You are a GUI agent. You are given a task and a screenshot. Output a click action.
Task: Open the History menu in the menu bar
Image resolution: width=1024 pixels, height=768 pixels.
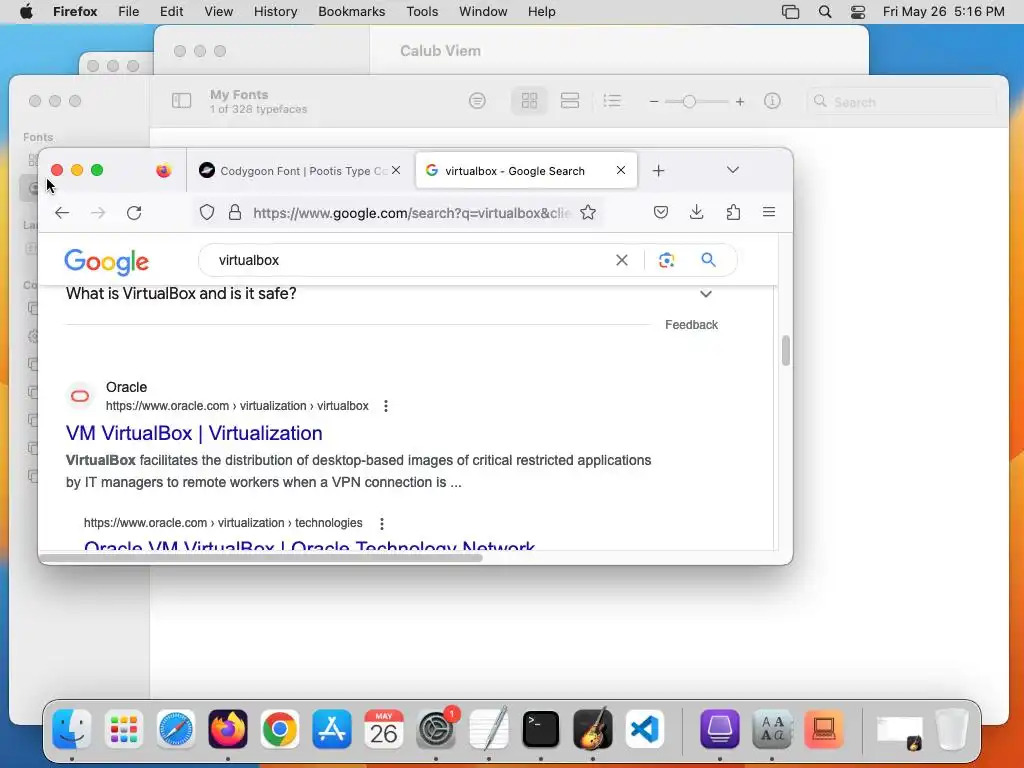tap(276, 12)
